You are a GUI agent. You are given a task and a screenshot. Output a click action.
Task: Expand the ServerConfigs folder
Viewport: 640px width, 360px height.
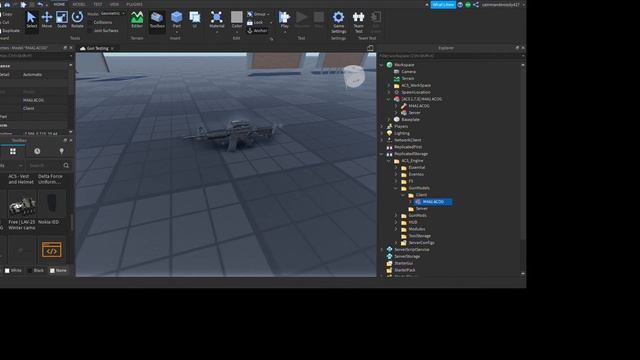tap(396, 243)
